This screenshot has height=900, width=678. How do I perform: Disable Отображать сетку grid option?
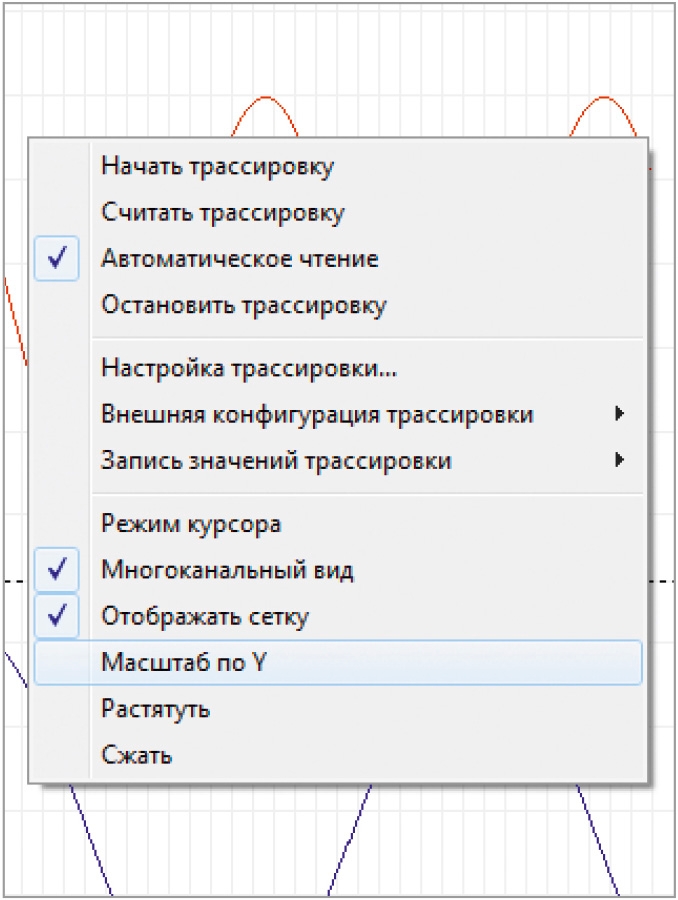[338, 616]
